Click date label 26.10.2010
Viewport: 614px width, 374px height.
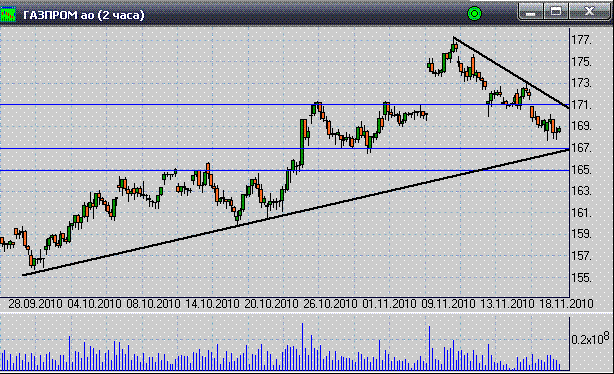pos(330,304)
